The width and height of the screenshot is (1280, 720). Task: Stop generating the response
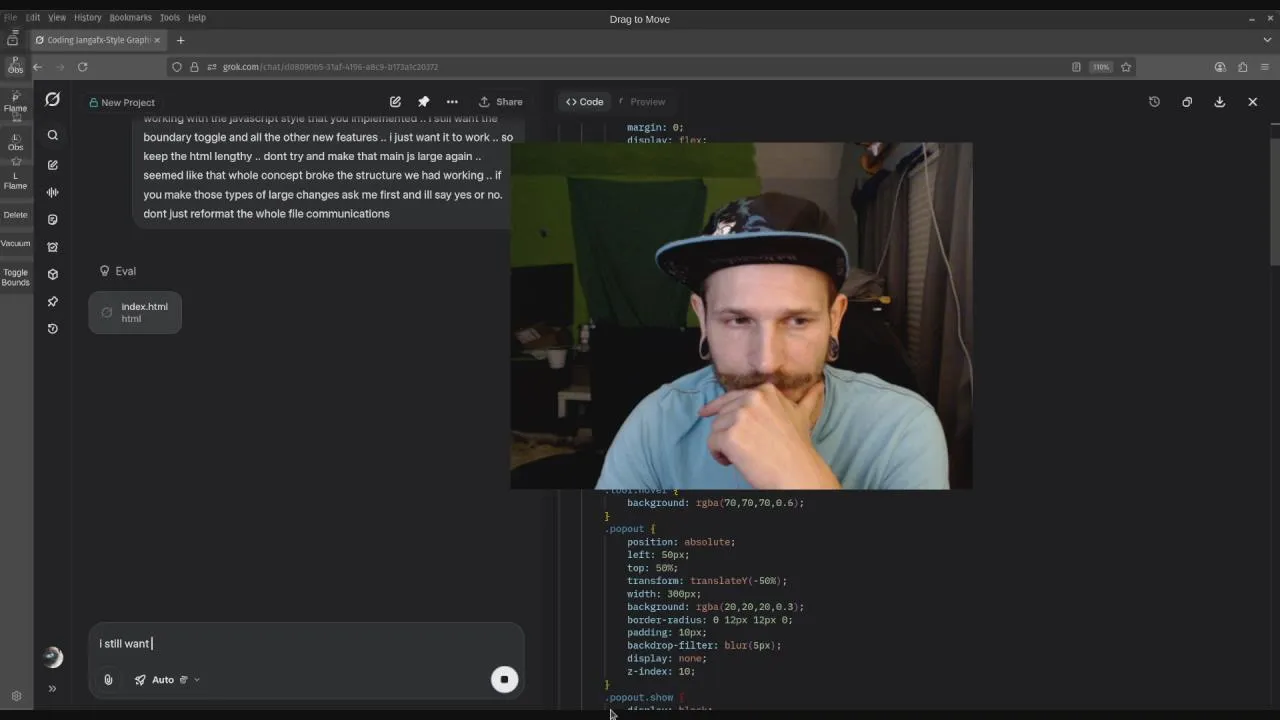pyautogui.click(x=504, y=680)
